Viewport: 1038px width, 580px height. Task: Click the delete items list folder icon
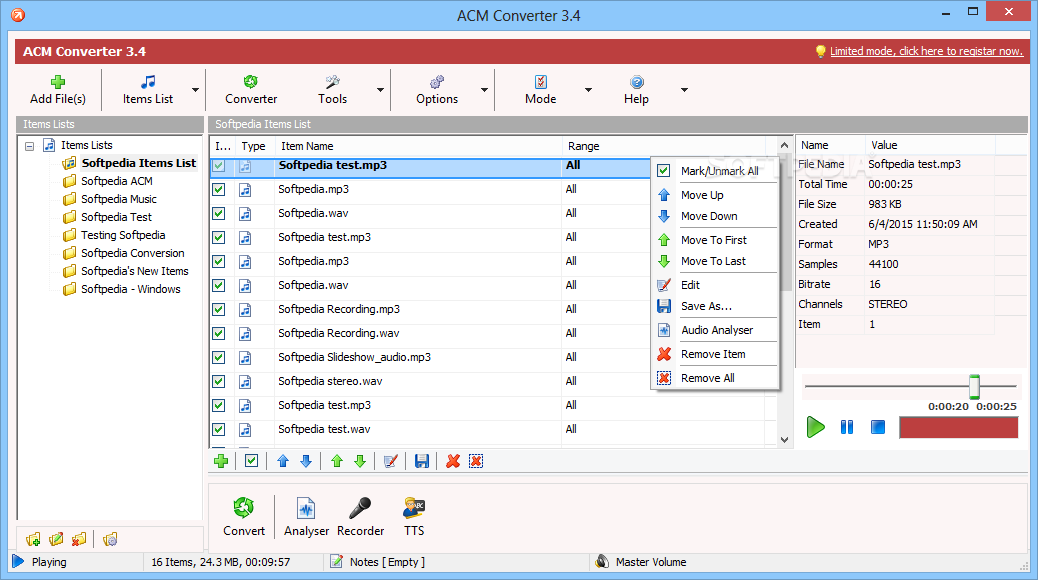(x=79, y=540)
